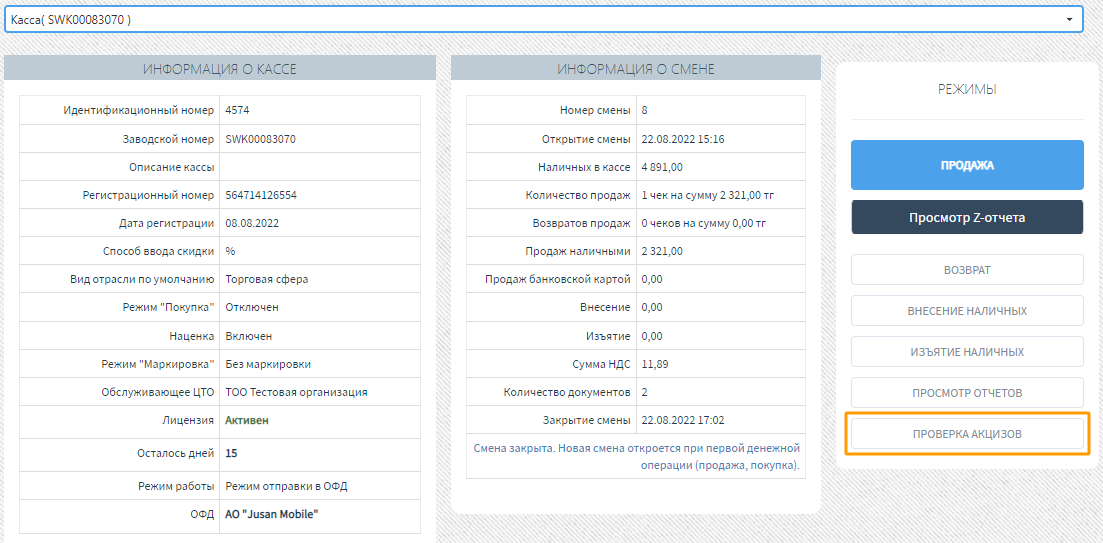Click Без маркировки value
This screenshot has height=543, width=1103.
(x=268, y=364)
